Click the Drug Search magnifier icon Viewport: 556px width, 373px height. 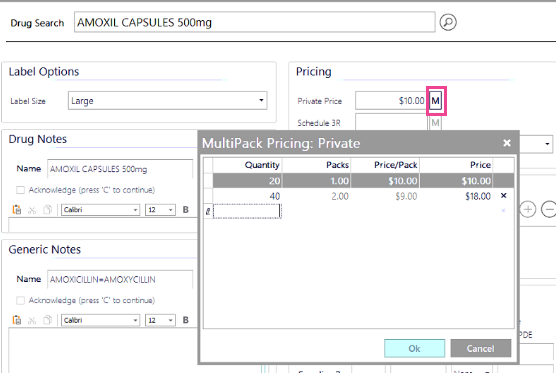[448, 22]
